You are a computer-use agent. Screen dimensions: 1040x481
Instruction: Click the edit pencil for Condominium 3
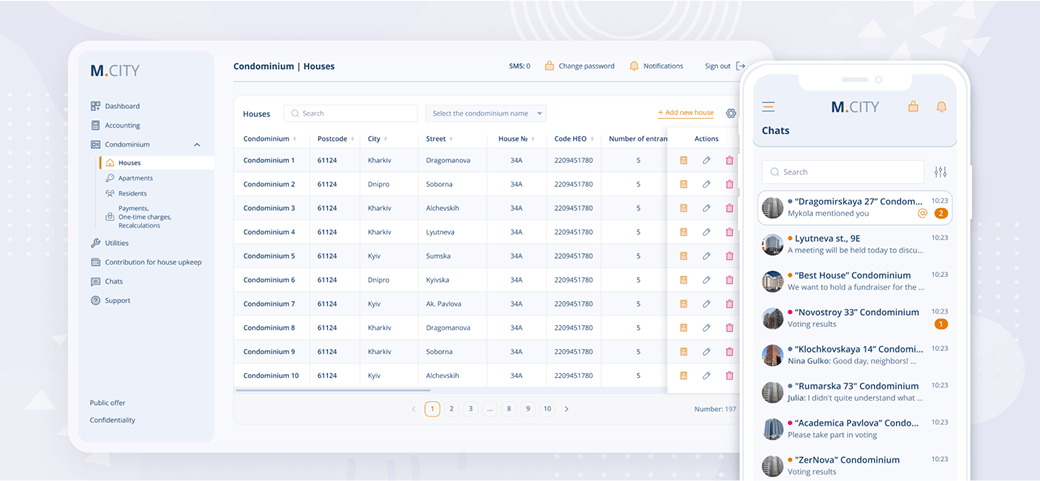[x=706, y=208]
